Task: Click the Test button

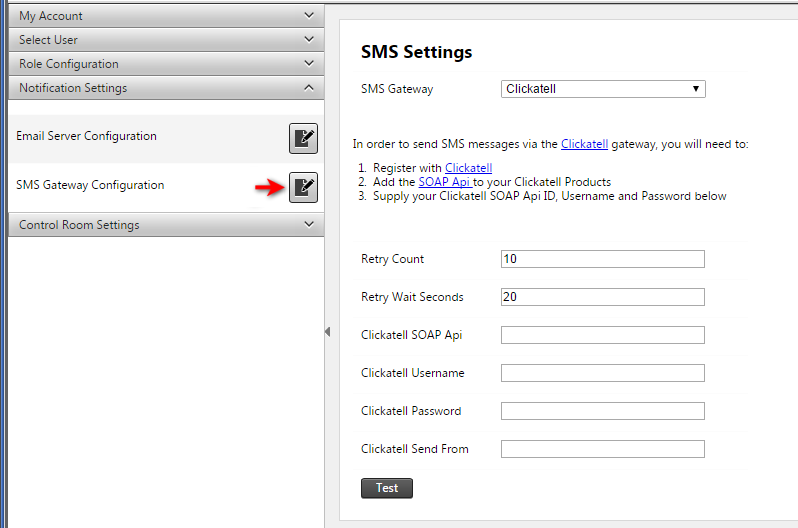Action: pyautogui.click(x=386, y=488)
